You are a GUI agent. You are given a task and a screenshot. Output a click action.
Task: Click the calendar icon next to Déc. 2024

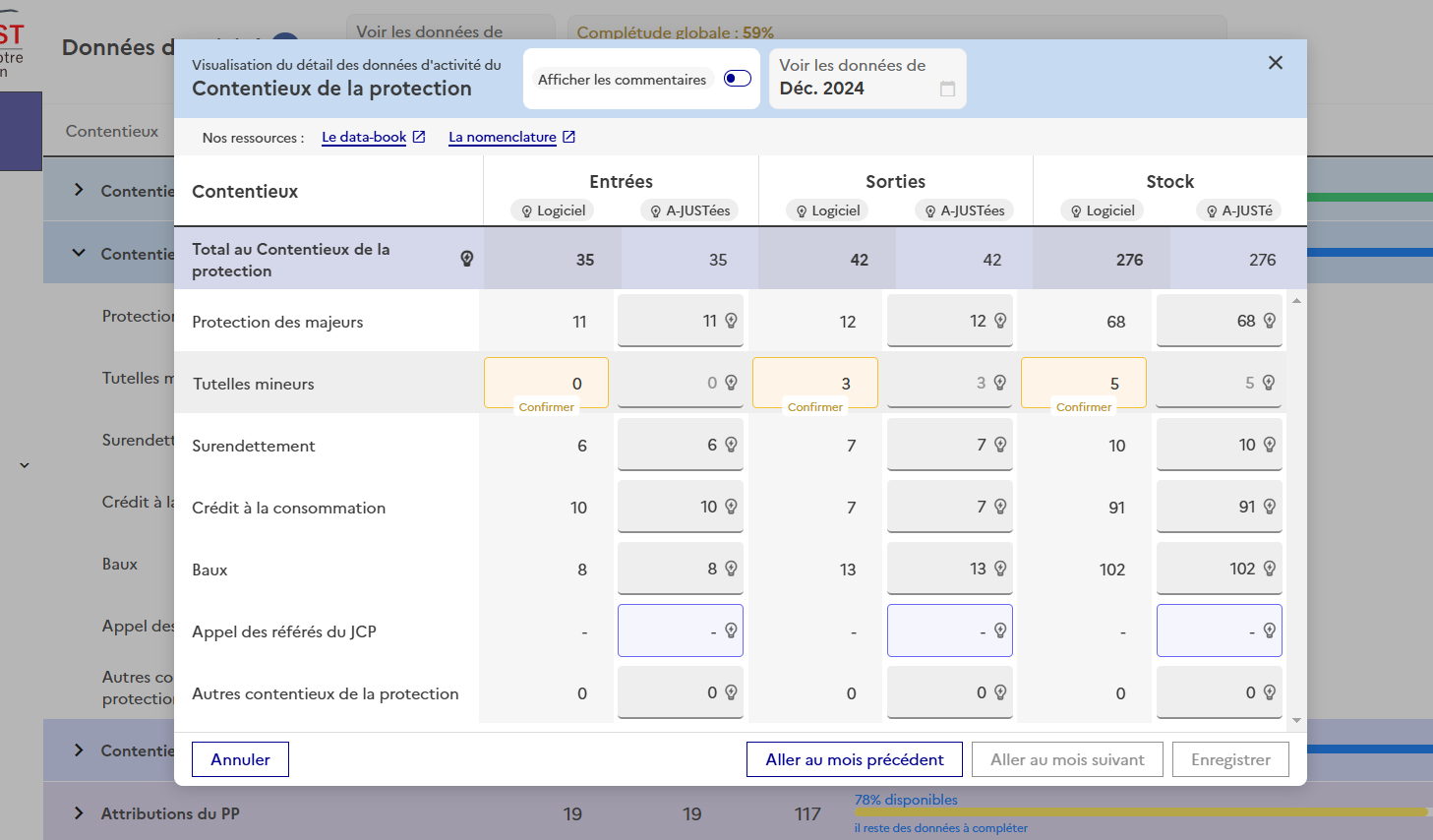947,90
